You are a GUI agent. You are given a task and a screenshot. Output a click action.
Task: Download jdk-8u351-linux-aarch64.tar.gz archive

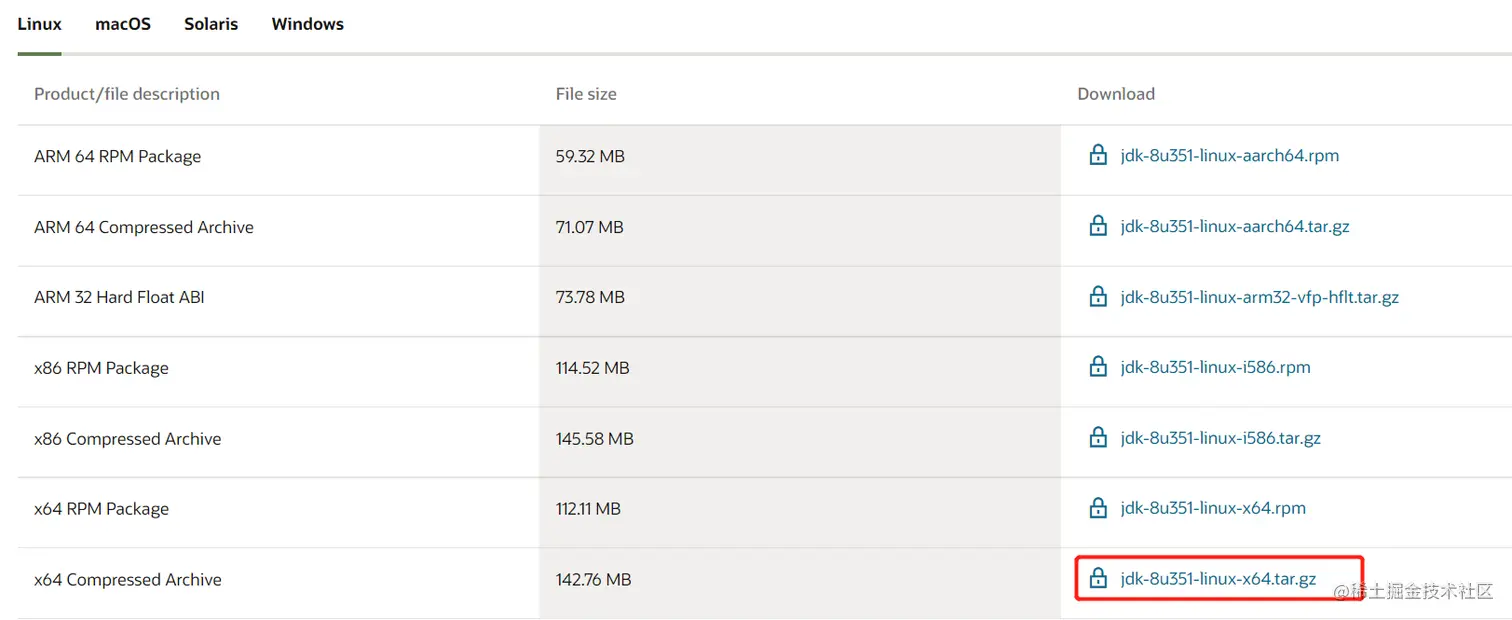(1235, 227)
